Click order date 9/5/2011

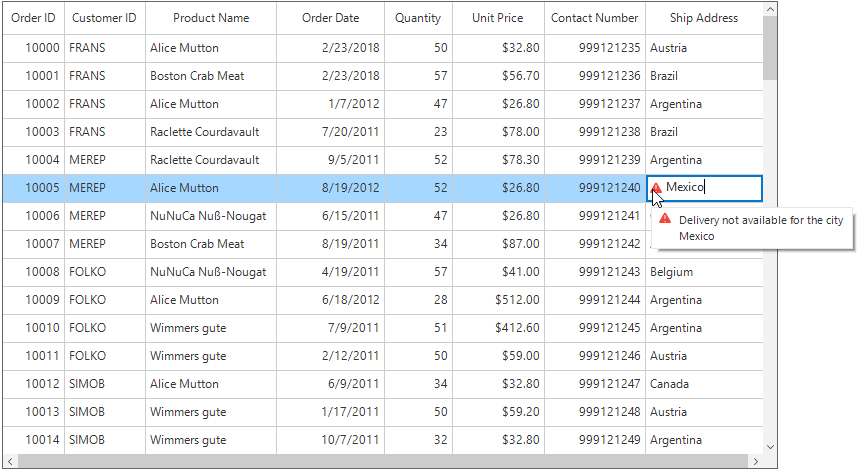(331, 160)
